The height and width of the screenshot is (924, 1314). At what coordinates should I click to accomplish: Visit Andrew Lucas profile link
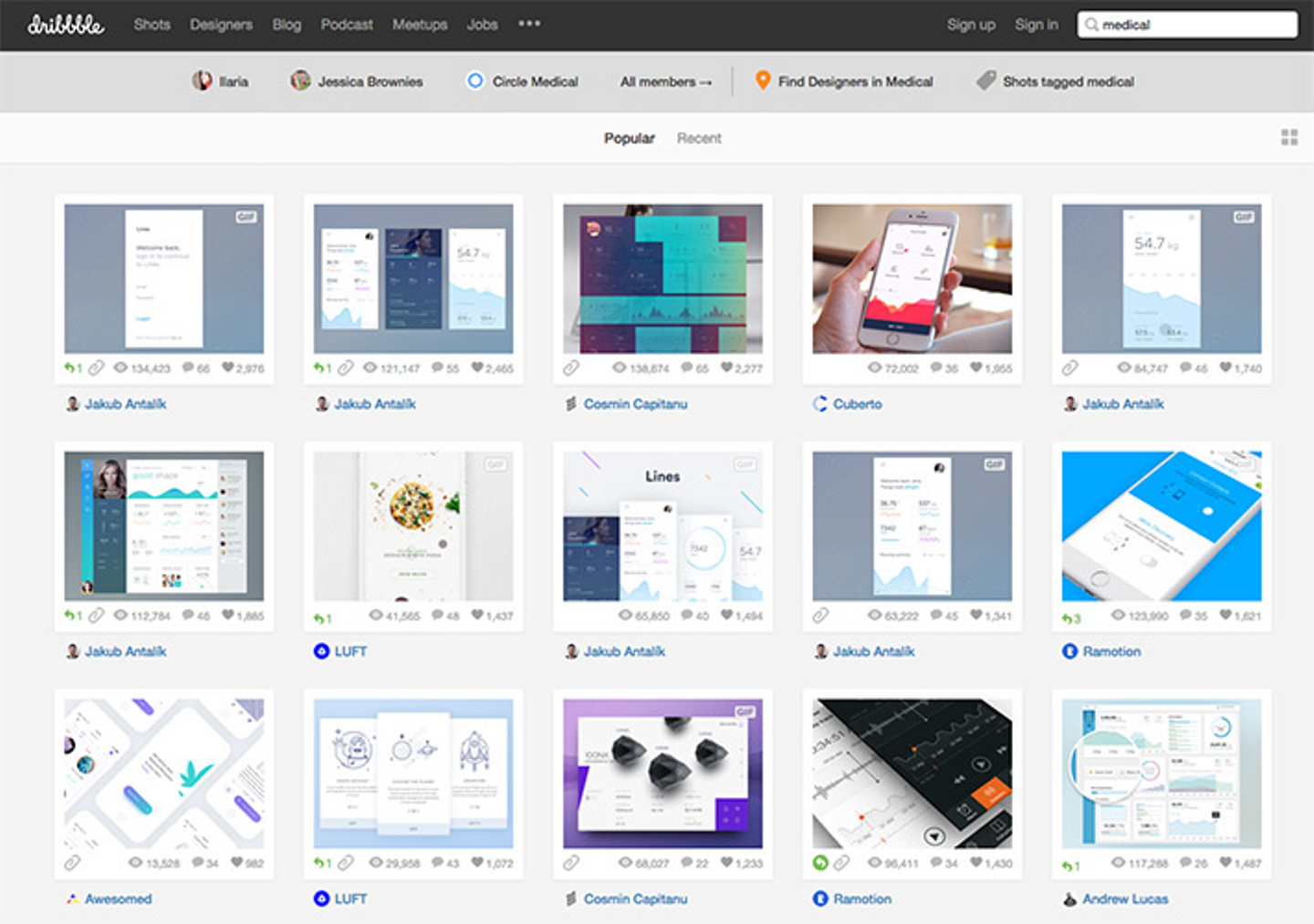(x=1125, y=898)
